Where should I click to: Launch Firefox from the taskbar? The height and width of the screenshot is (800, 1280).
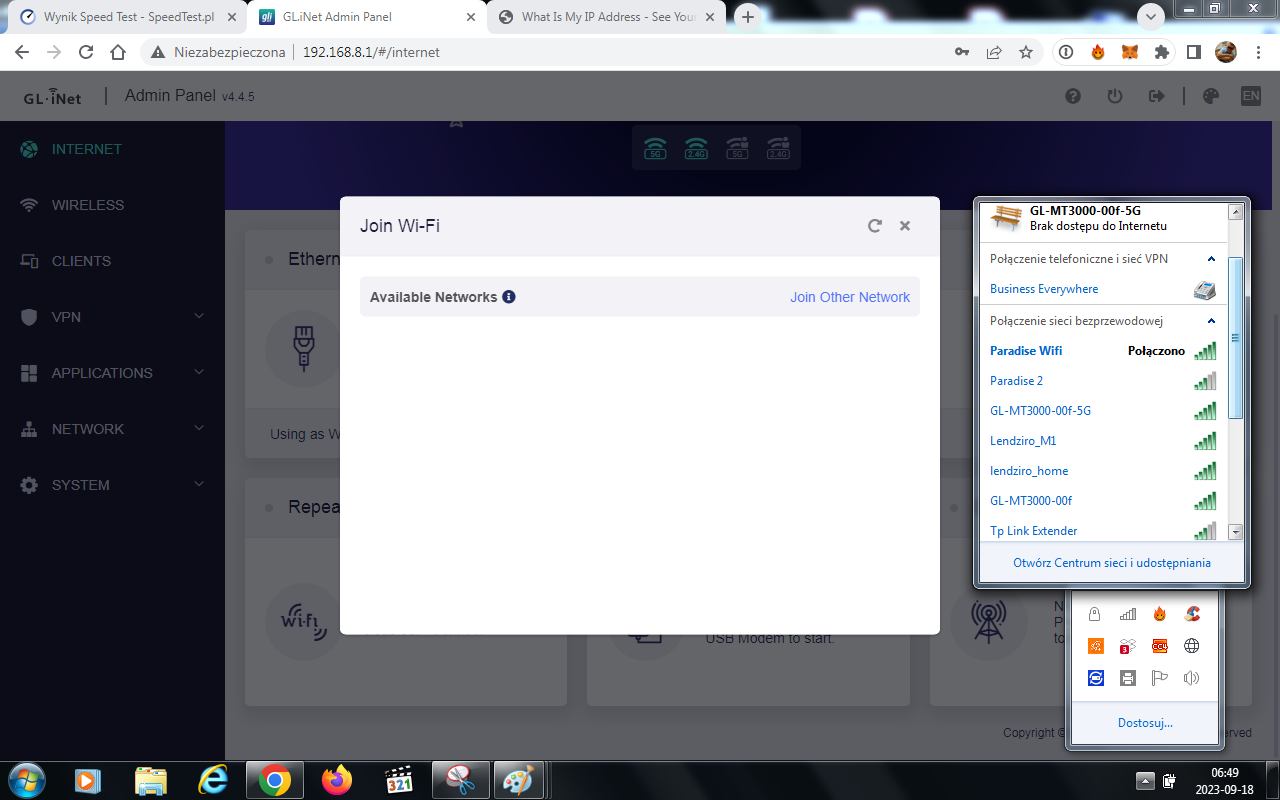[x=337, y=780]
